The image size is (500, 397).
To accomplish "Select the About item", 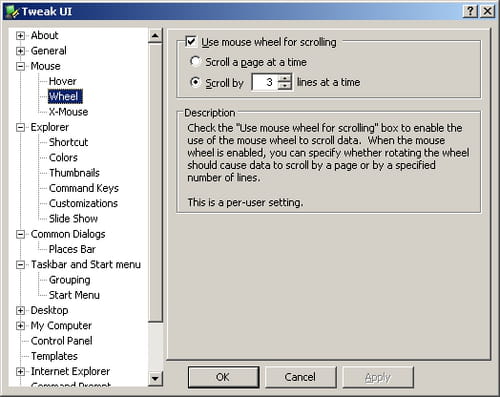I will [x=44, y=35].
